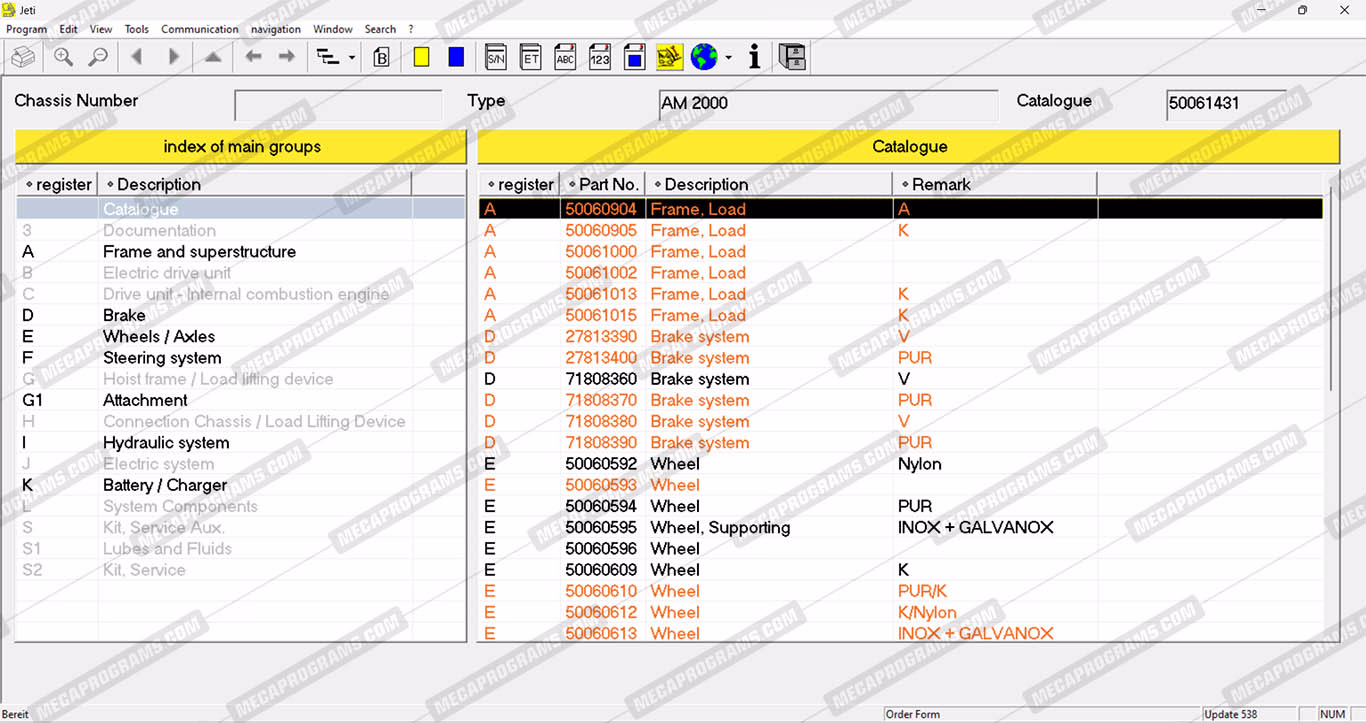The image size is (1366, 723).
Task: Select part 50060595 Wheel, Supporting row
Action: [720, 528]
